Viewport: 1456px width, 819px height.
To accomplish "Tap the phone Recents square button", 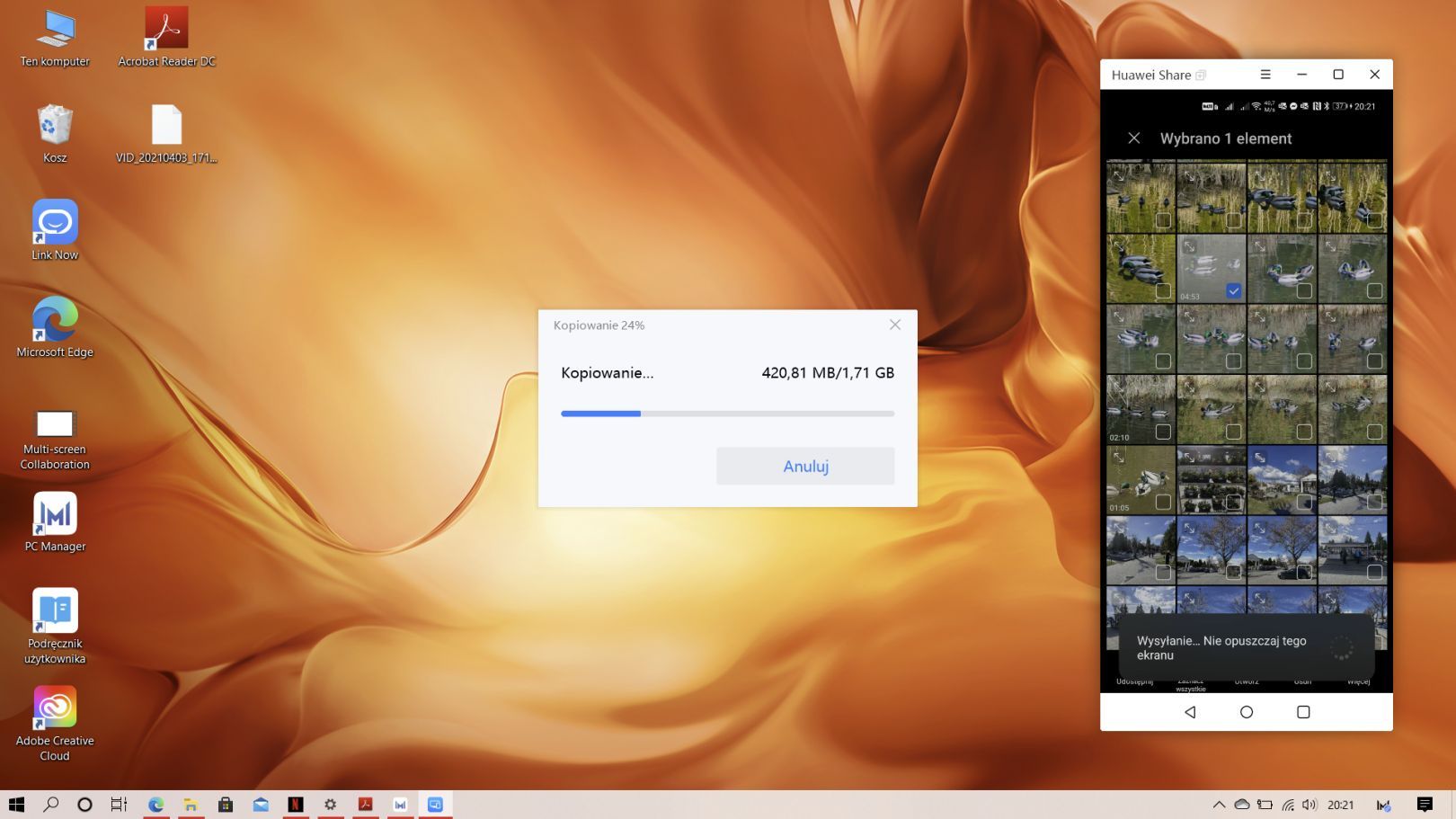I will pos(1303,712).
